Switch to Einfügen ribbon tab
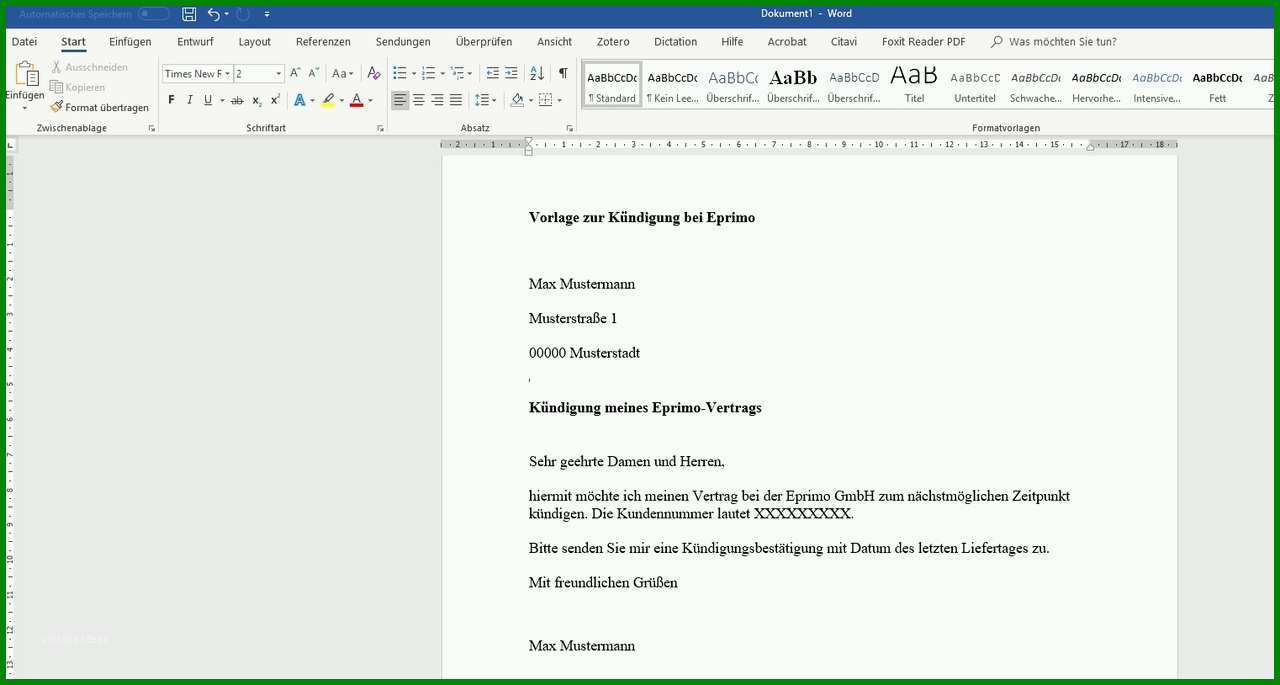 pos(130,42)
